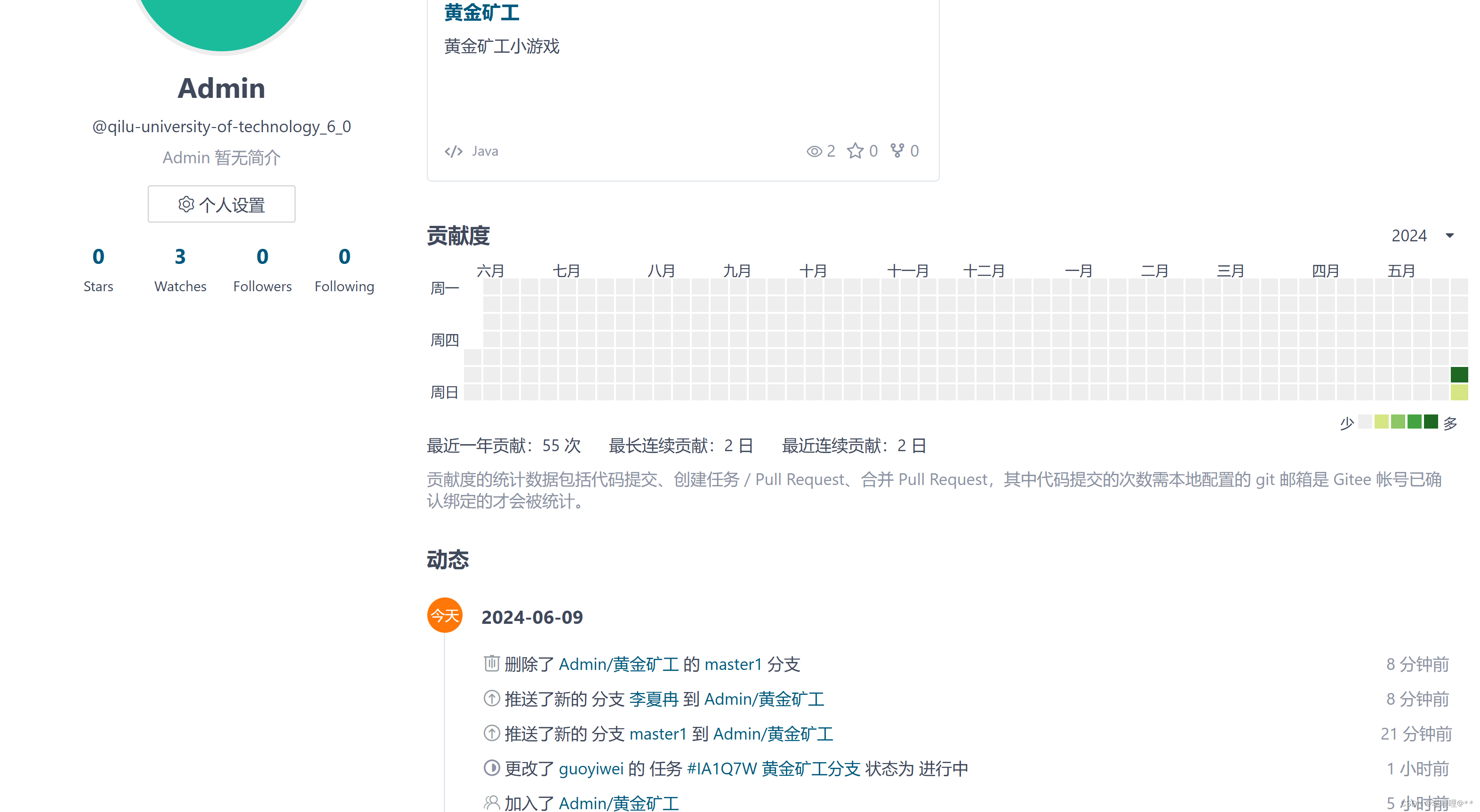Click the code language icon beside Java
Viewport: 1480px width, 812px height.
click(x=453, y=151)
